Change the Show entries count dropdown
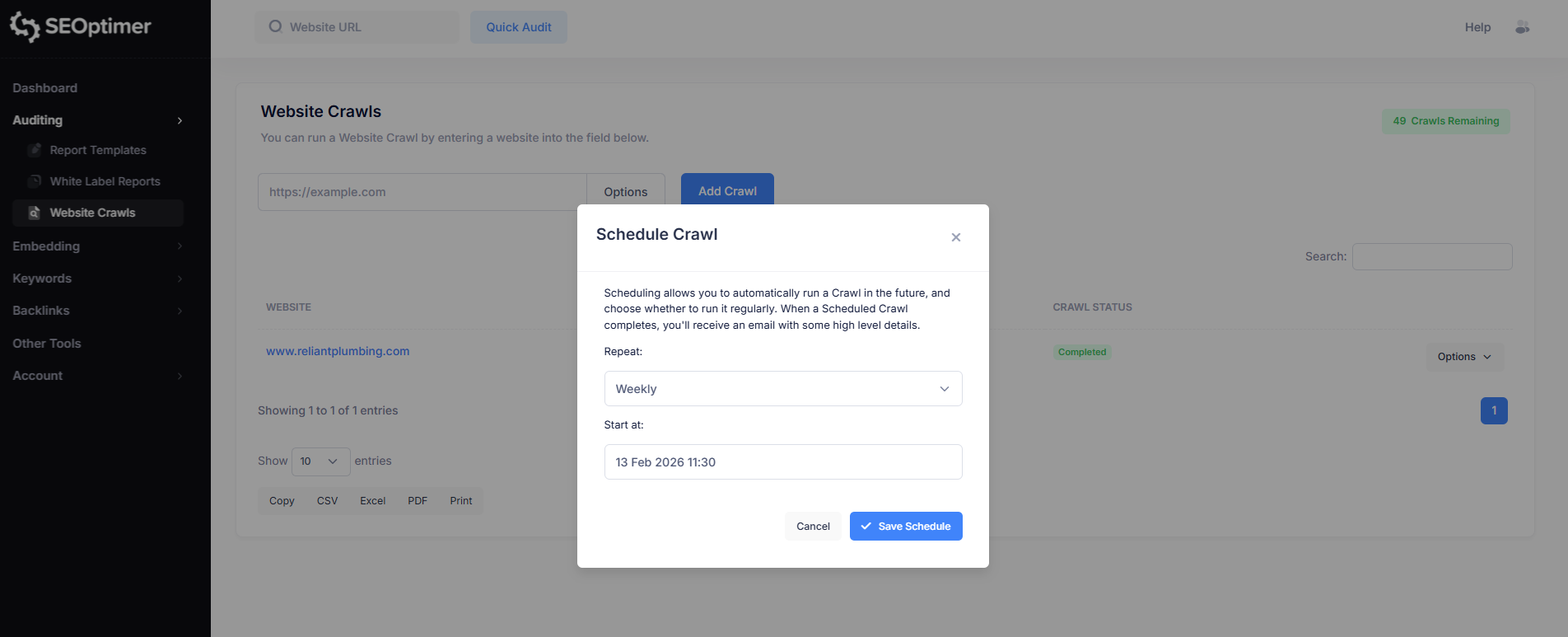This screenshot has width=1568, height=637. [x=320, y=461]
